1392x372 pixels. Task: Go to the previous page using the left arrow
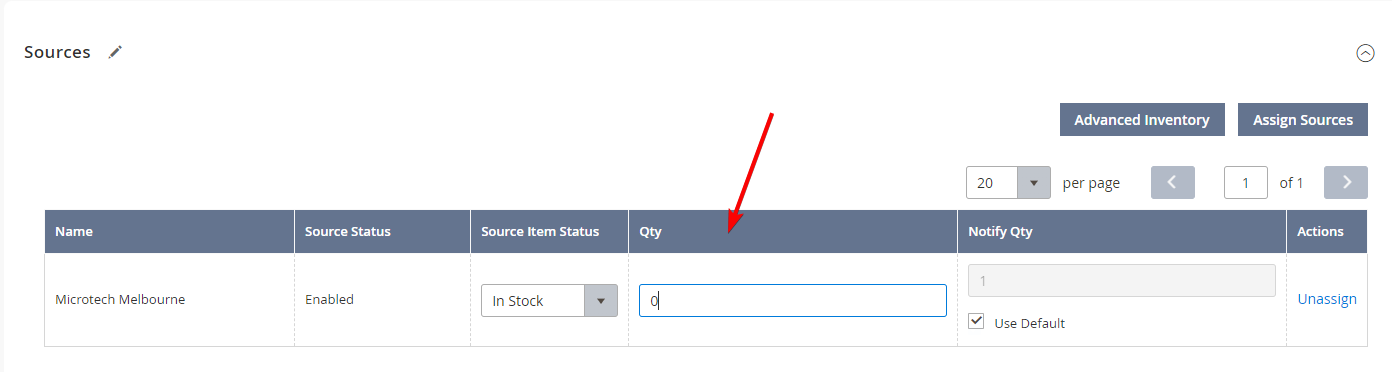(x=1174, y=182)
